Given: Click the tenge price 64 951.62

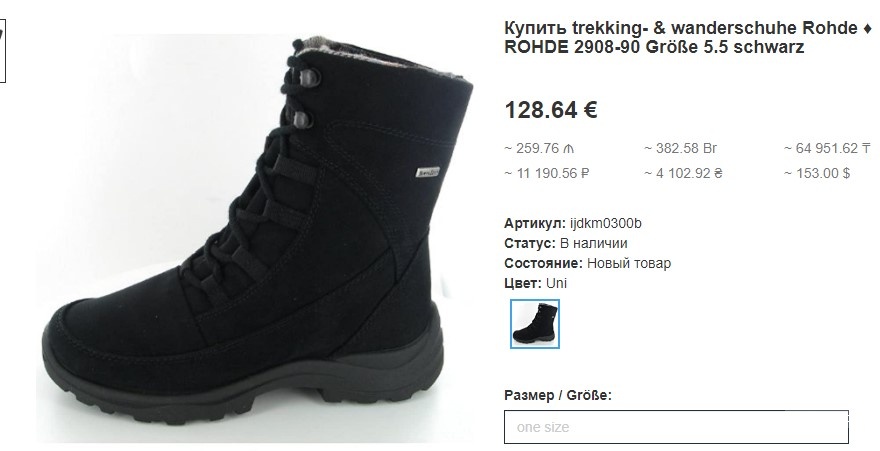Looking at the screenshot, I should click(x=827, y=149).
